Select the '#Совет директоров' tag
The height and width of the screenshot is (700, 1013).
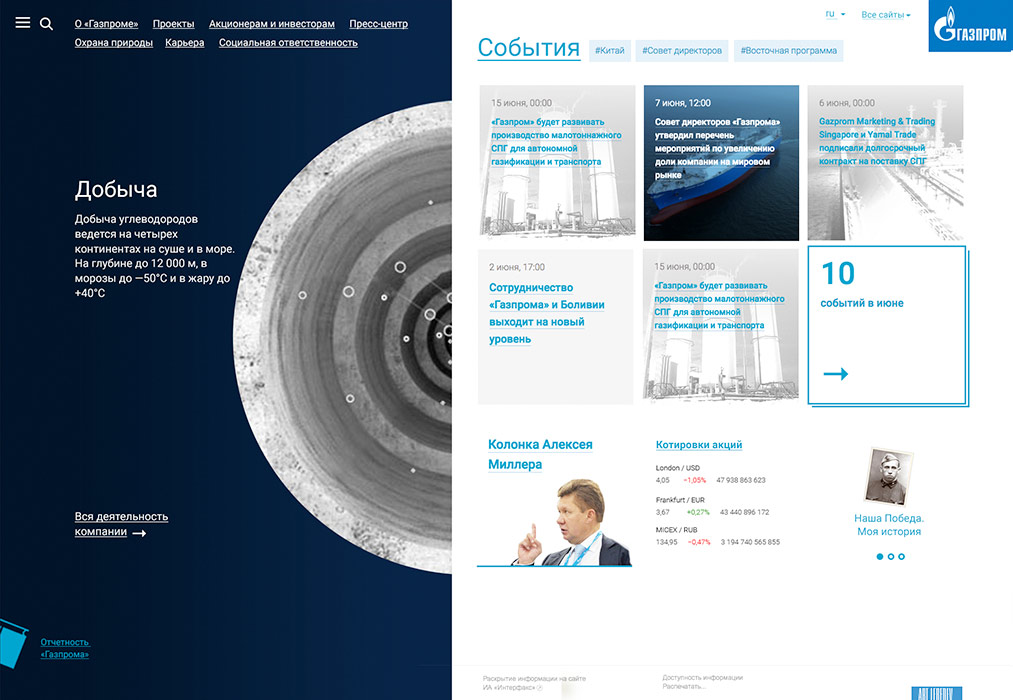click(x=682, y=50)
